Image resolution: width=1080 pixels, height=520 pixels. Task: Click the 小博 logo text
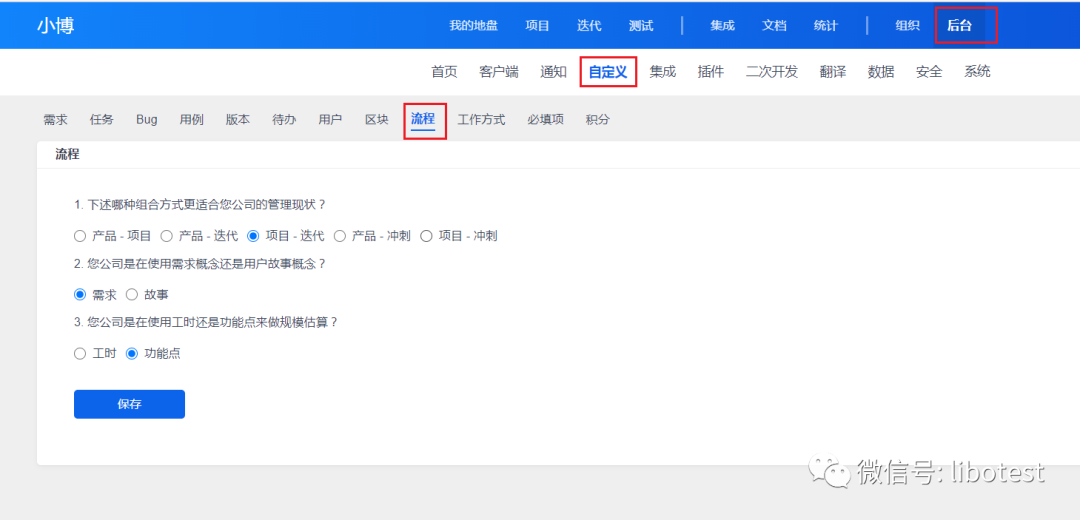point(56,25)
